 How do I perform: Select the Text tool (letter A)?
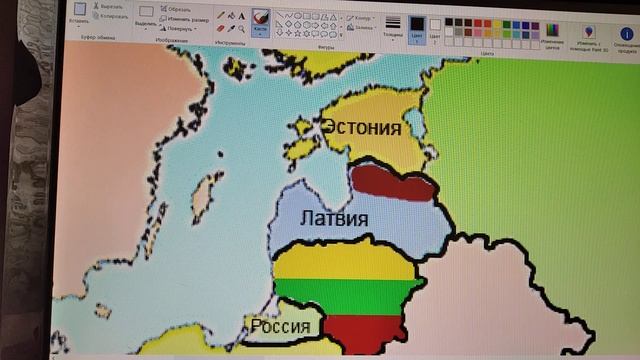(x=242, y=16)
